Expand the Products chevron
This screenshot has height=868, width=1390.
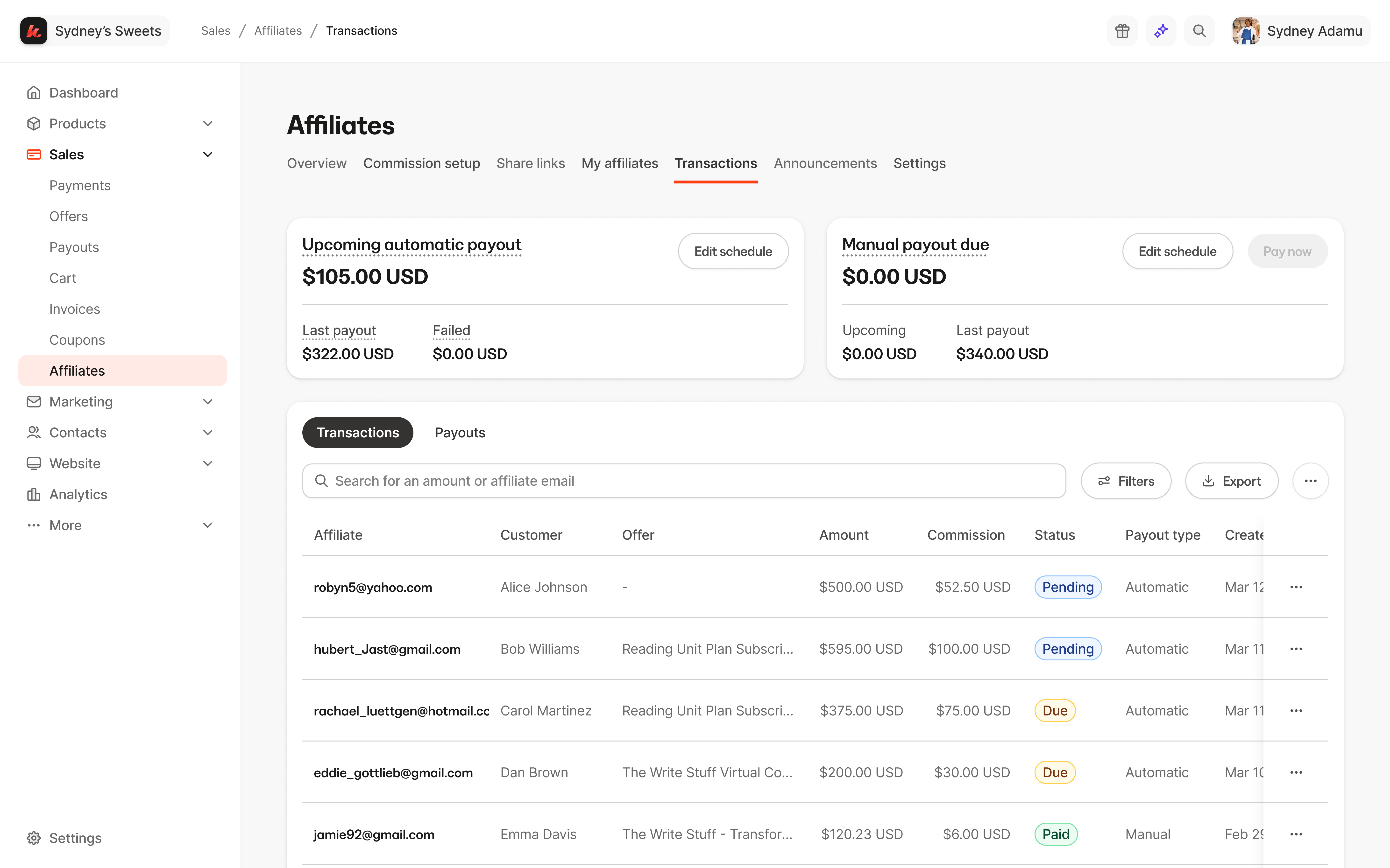click(x=208, y=123)
